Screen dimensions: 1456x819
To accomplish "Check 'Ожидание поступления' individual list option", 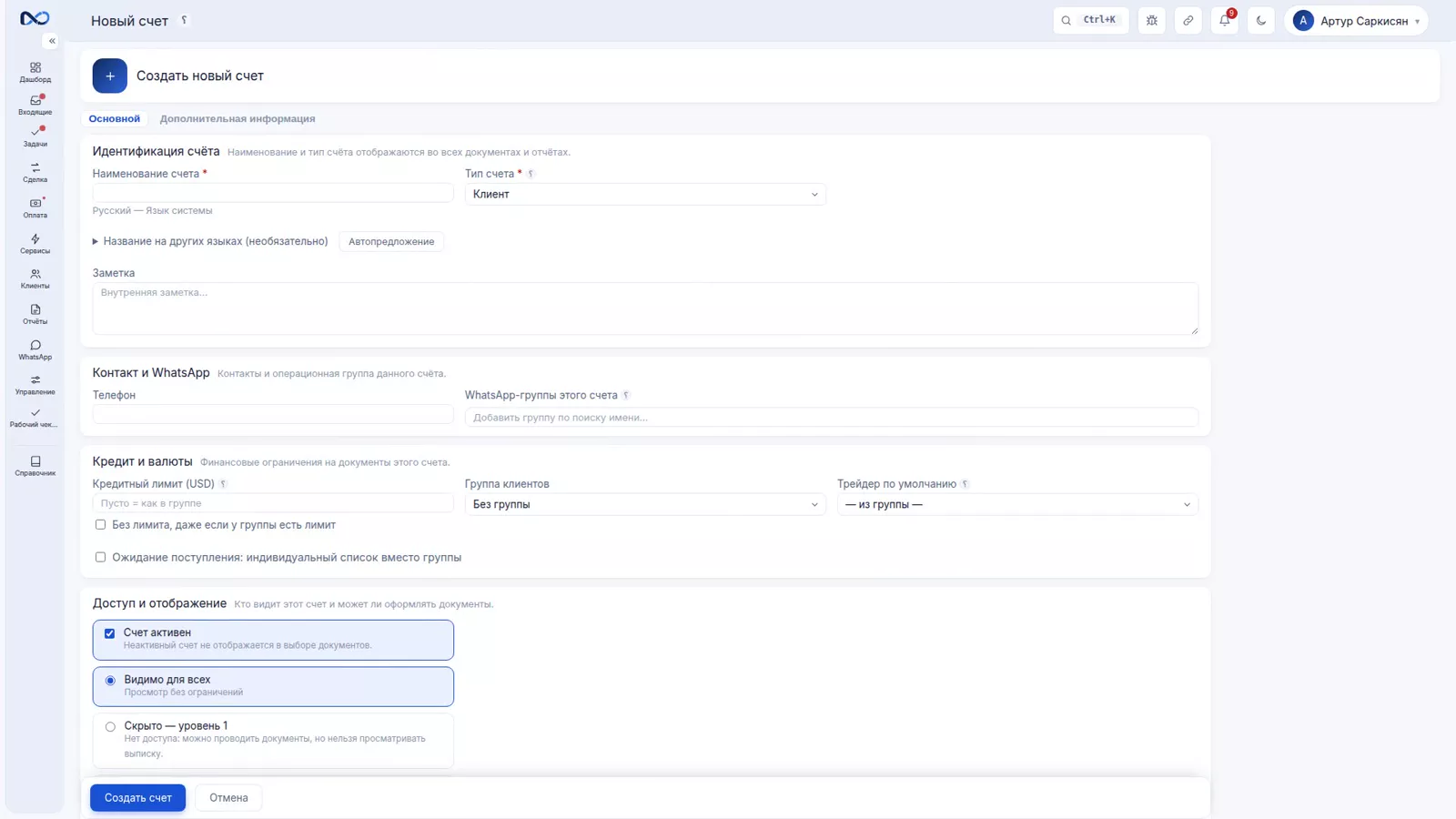I will [x=100, y=557].
